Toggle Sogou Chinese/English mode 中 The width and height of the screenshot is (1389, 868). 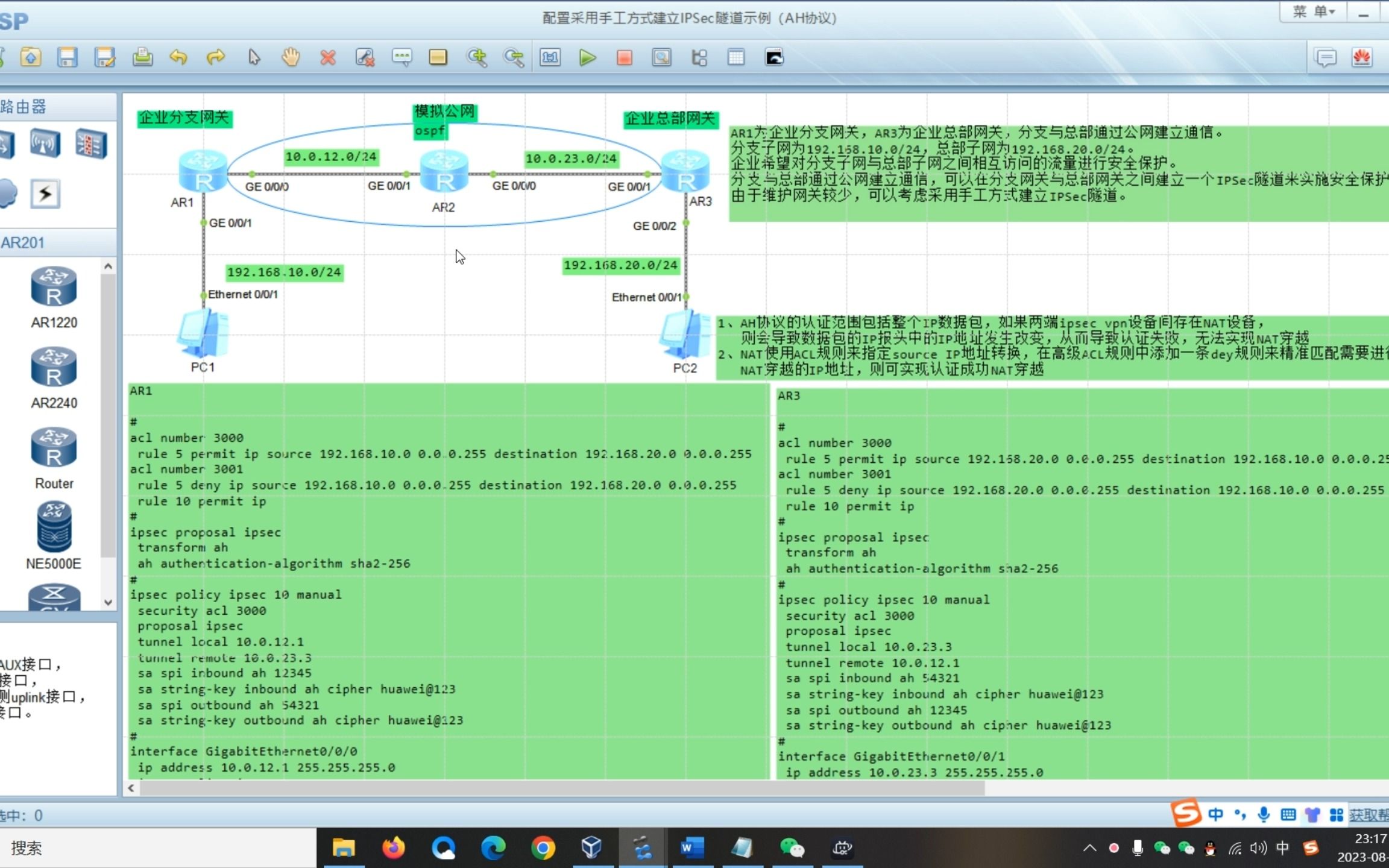[1215, 815]
